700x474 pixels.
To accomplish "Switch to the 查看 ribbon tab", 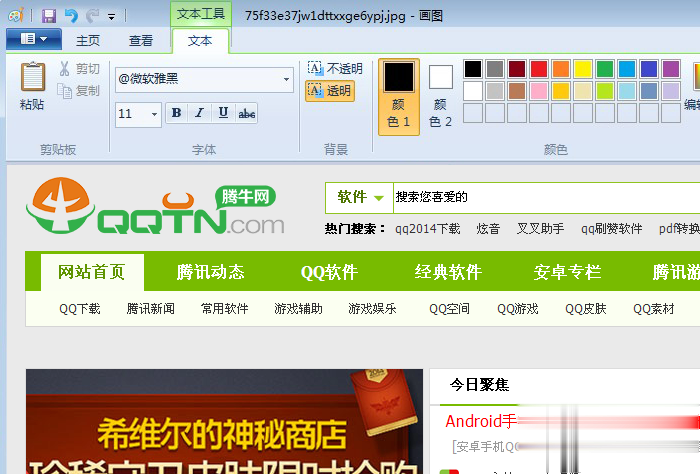I will pos(141,41).
